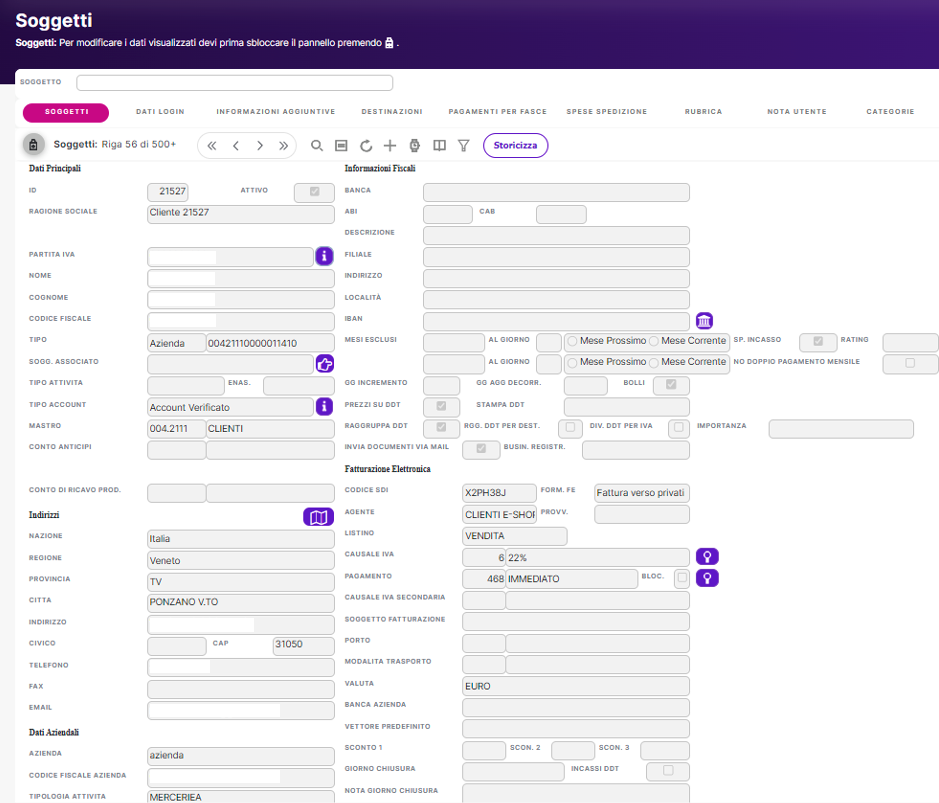939x803 pixels.
Task: Toggle the Incassi DDT checkbox
Action: [668, 770]
